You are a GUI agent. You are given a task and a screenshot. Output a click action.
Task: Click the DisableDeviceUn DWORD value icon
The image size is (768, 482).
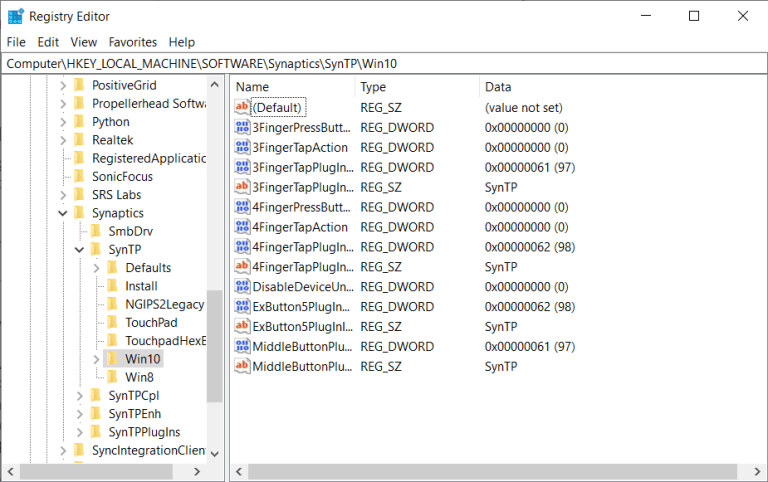tap(242, 287)
